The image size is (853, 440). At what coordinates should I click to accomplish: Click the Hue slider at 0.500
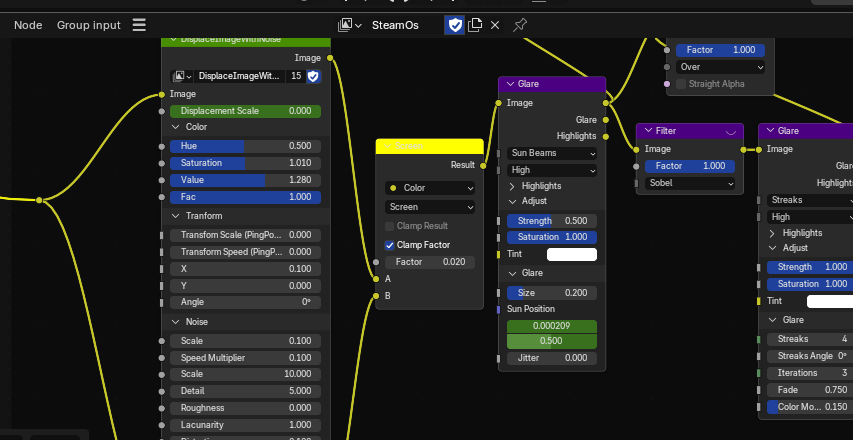point(245,146)
